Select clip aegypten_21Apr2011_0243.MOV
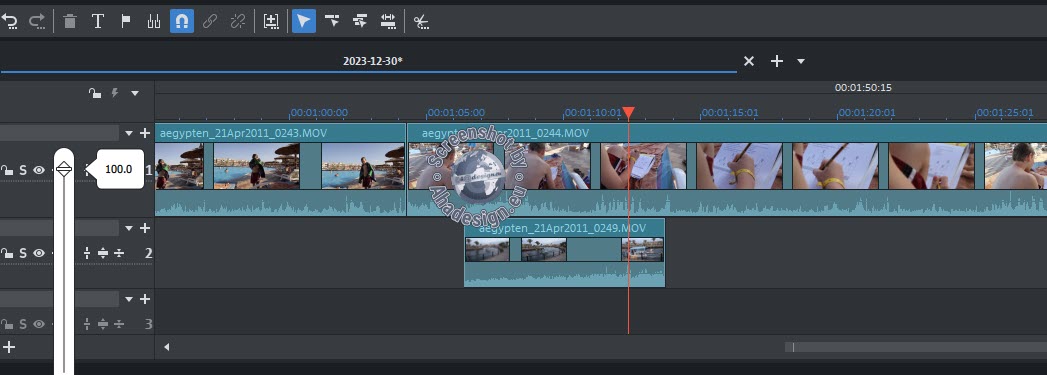Screen dimensions: 1047x375 click(280, 169)
